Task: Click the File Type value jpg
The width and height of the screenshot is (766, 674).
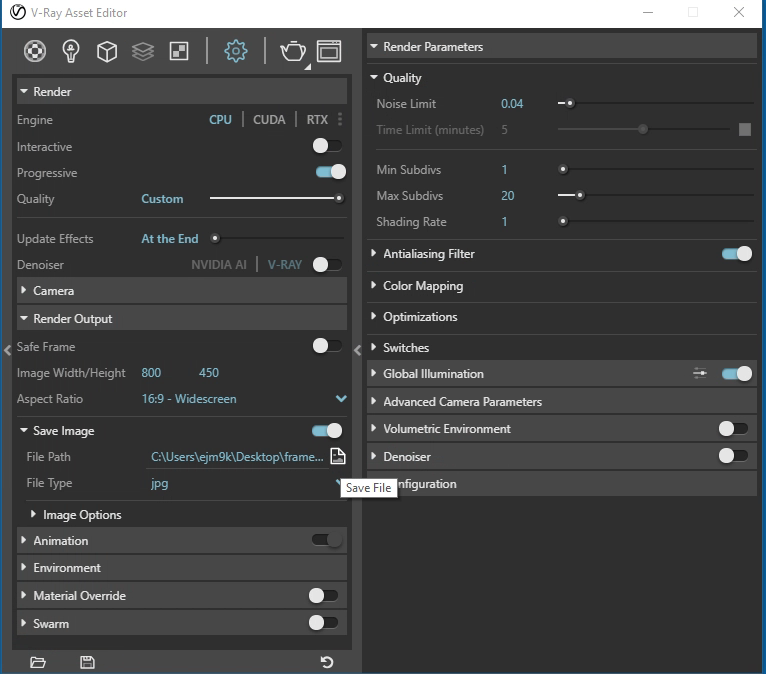Action: [x=159, y=483]
